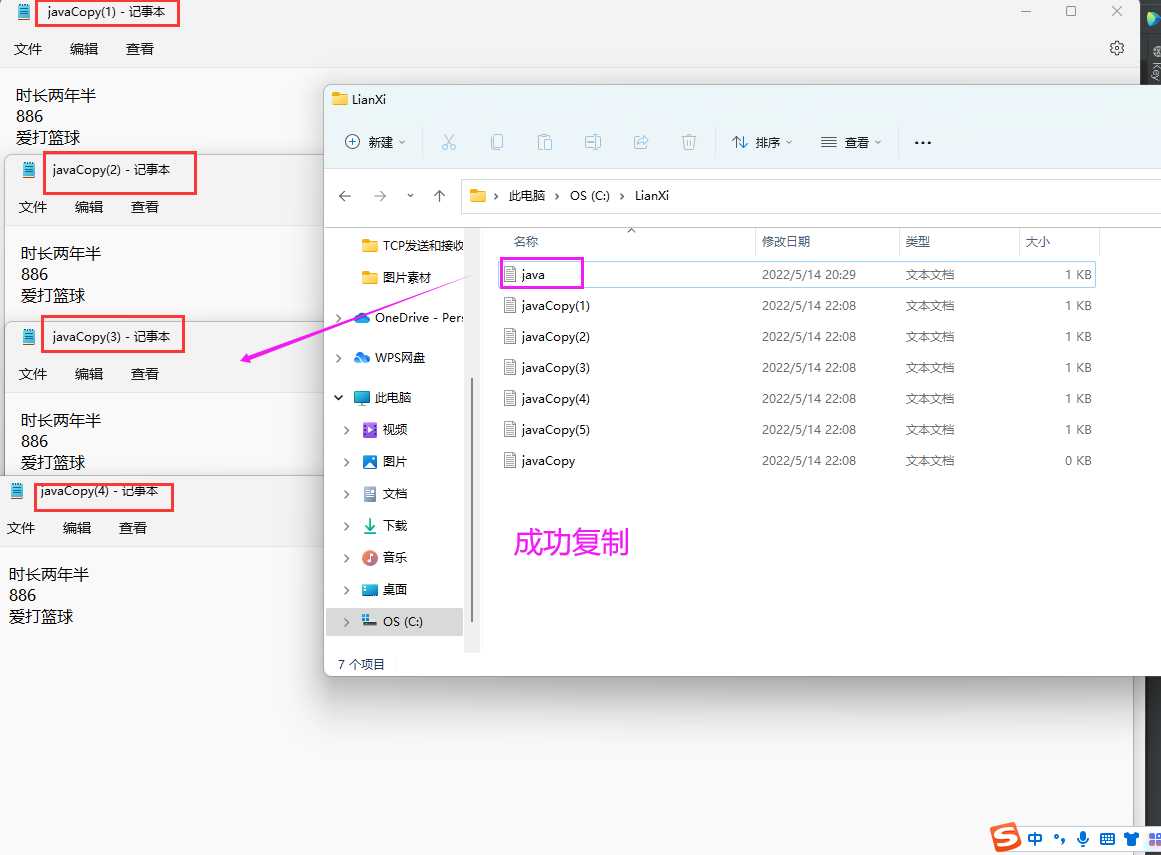Click the Copy icon in Explorer toolbar

point(497,142)
